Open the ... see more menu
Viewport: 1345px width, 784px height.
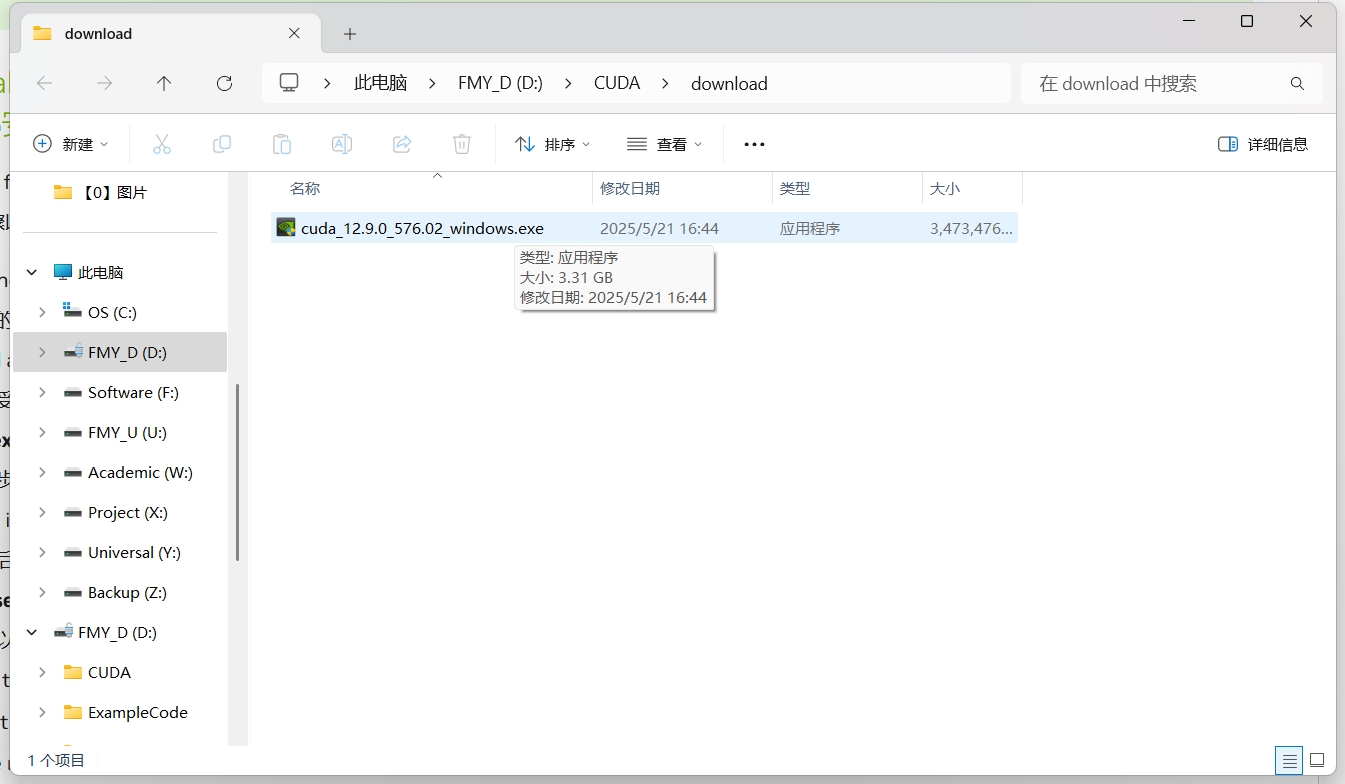[753, 143]
